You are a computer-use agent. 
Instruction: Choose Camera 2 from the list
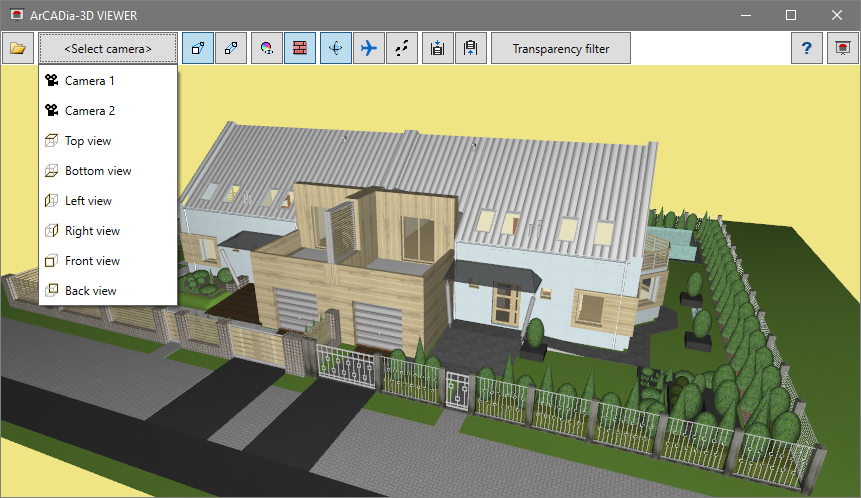pyautogui.click(x=108, y=111)
